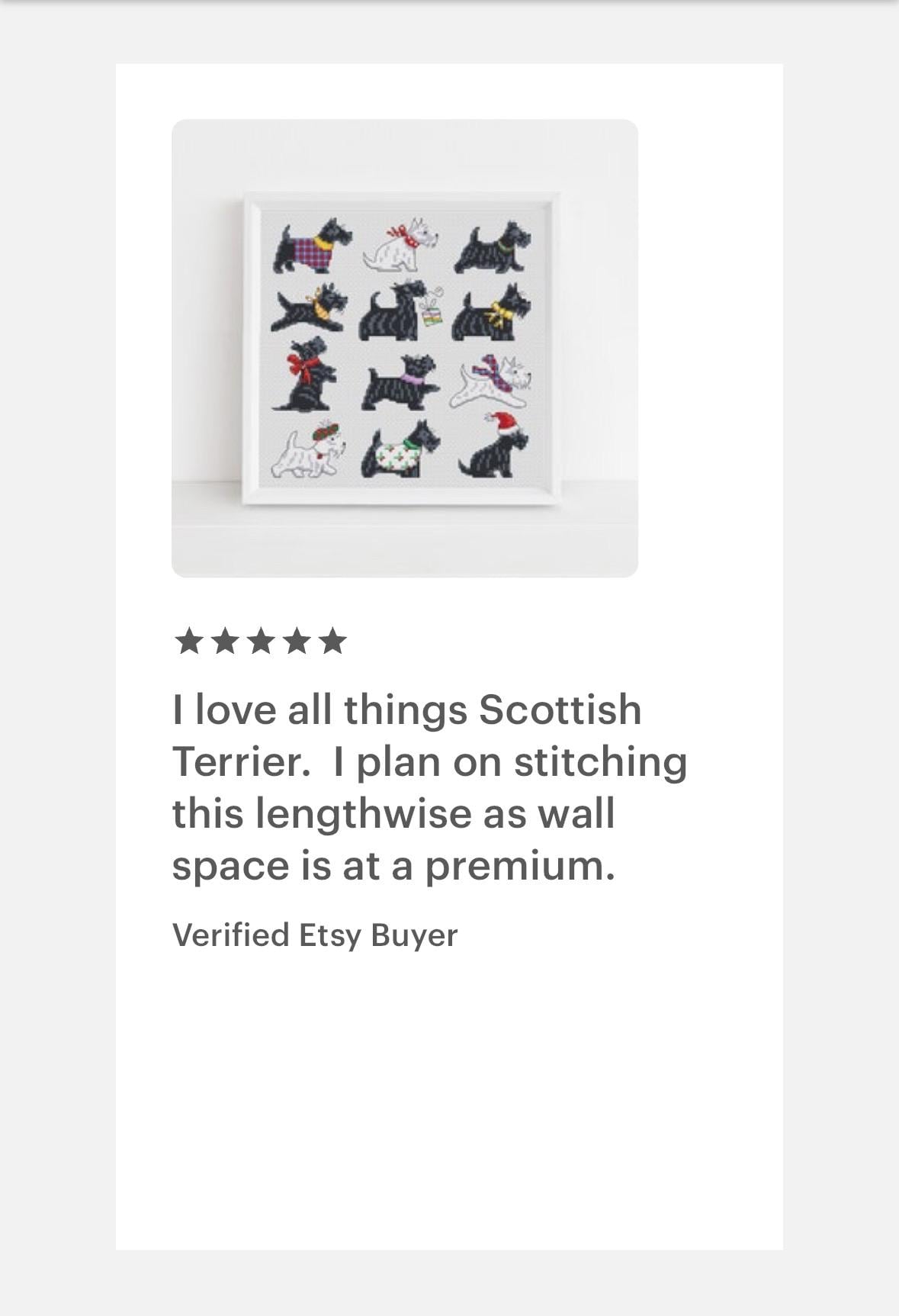Click the fourth review star
899x1316 pixels.
coord(296,642)
